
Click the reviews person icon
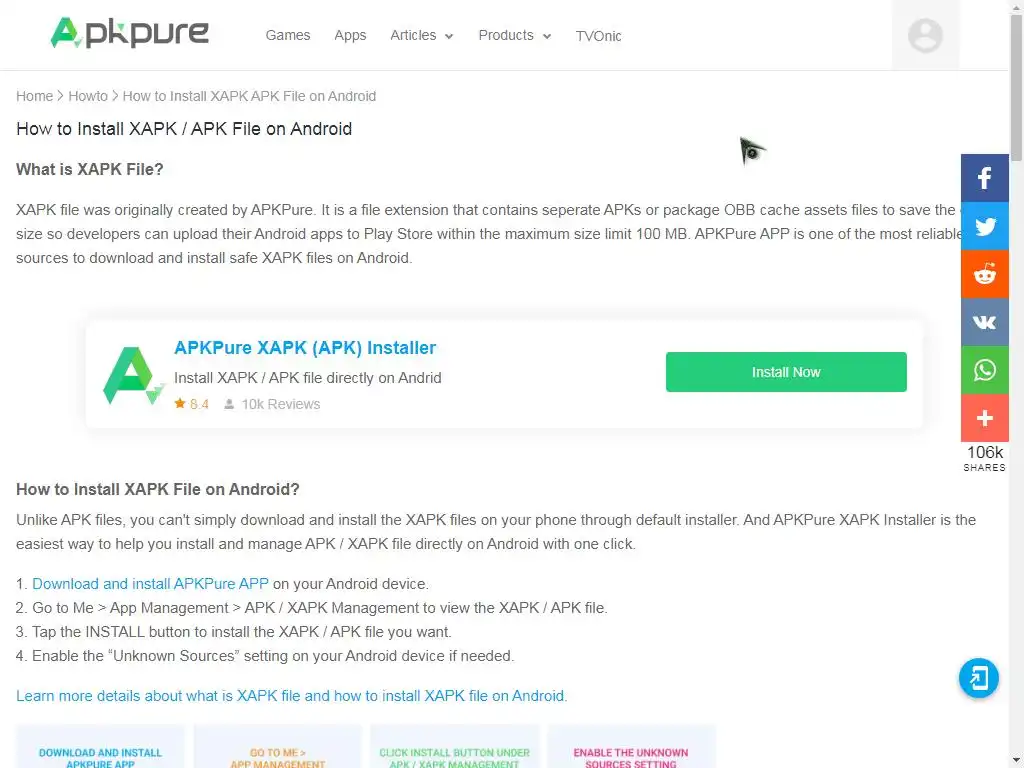[229, 404]
